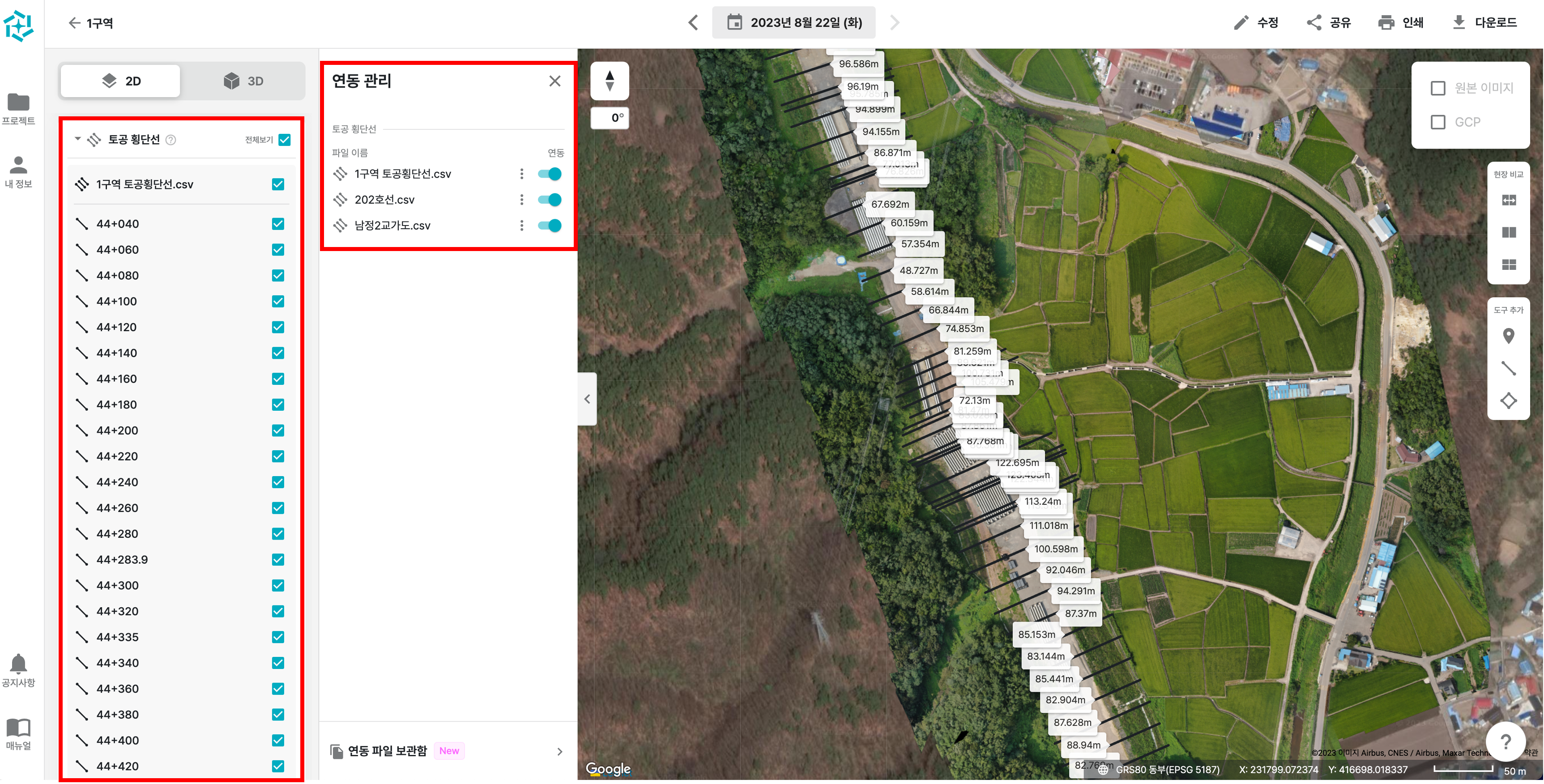Switch to the 2D view tab
Screen dimensions: 1544x784
pos(120,81)
